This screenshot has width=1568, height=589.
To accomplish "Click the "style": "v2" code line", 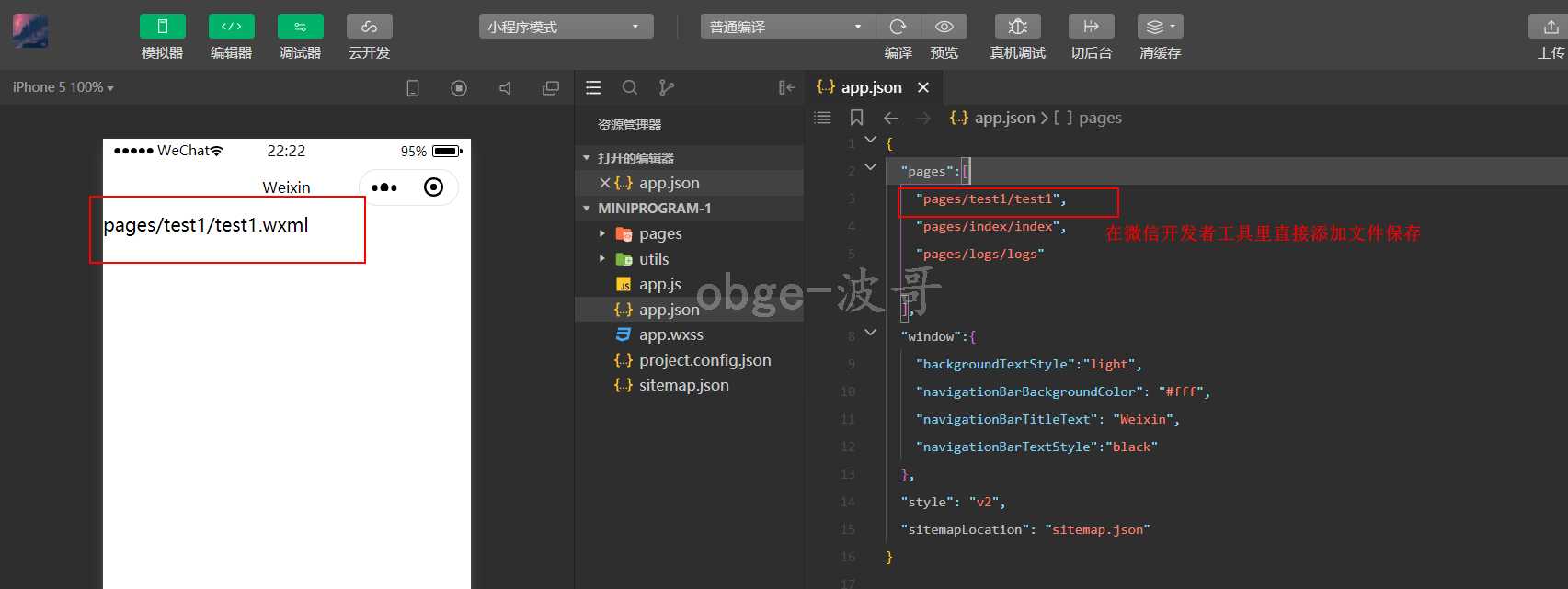I will 953,502.
